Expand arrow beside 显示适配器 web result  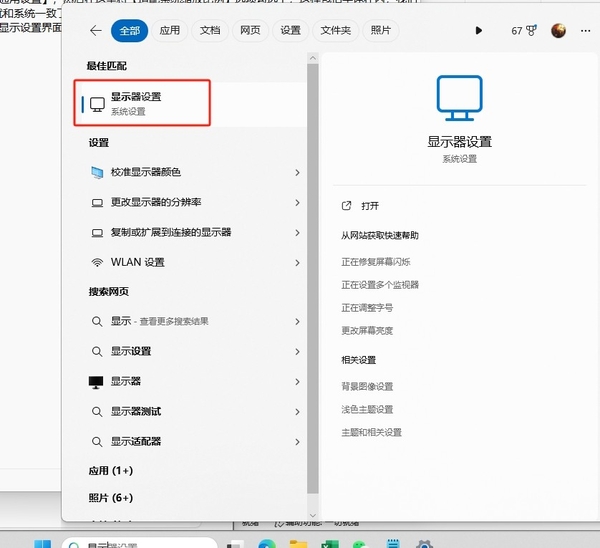pyautogui.click(x=298, y=441)
